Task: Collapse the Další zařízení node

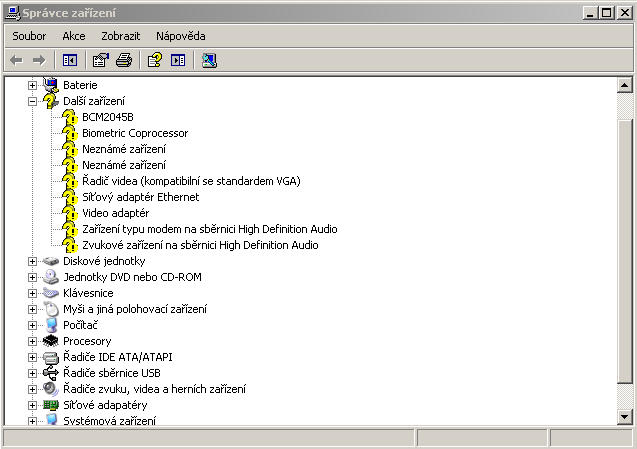Action: tap(32, 101)
